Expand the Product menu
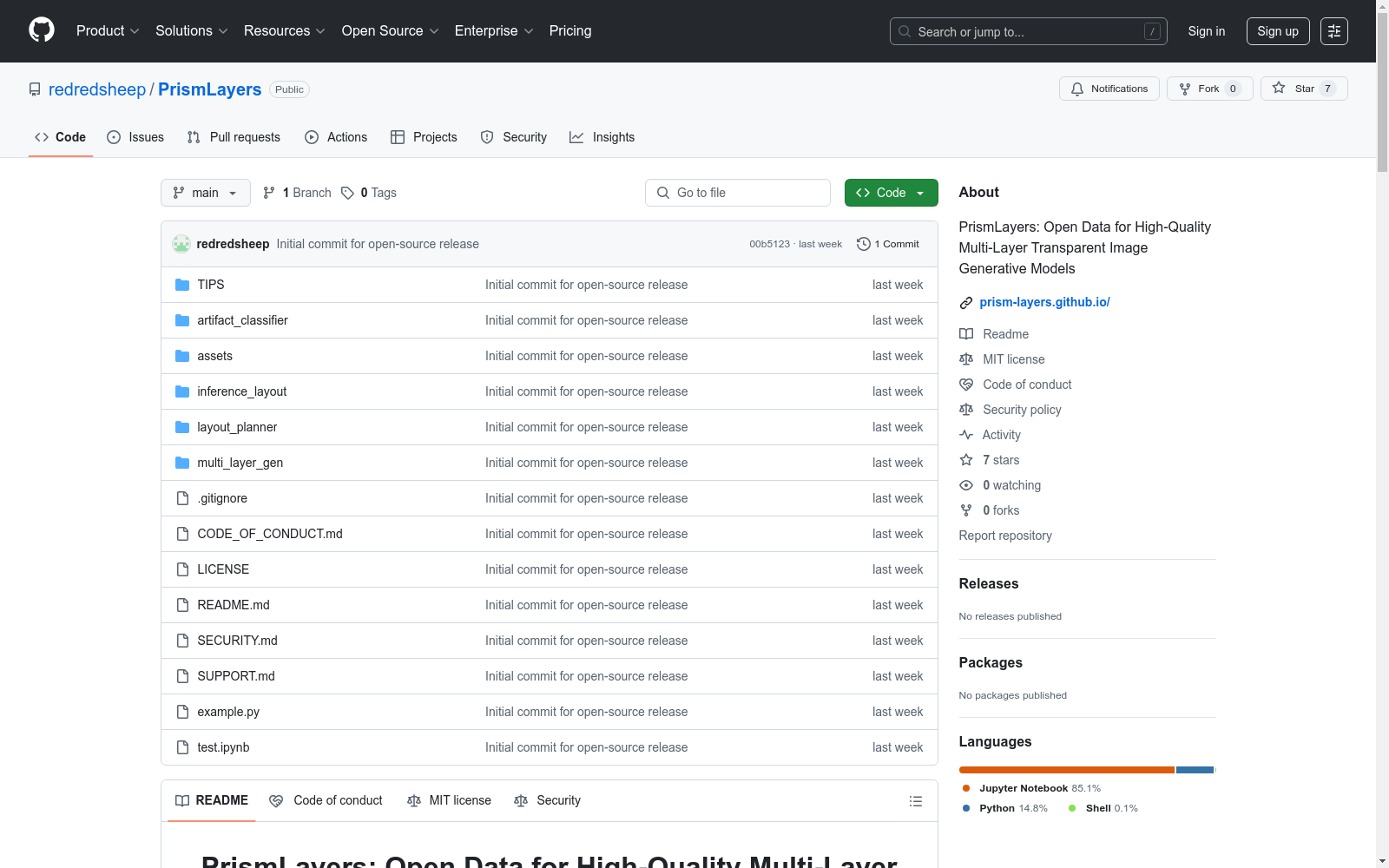The image size is (1389, 868). coord(108,31)
